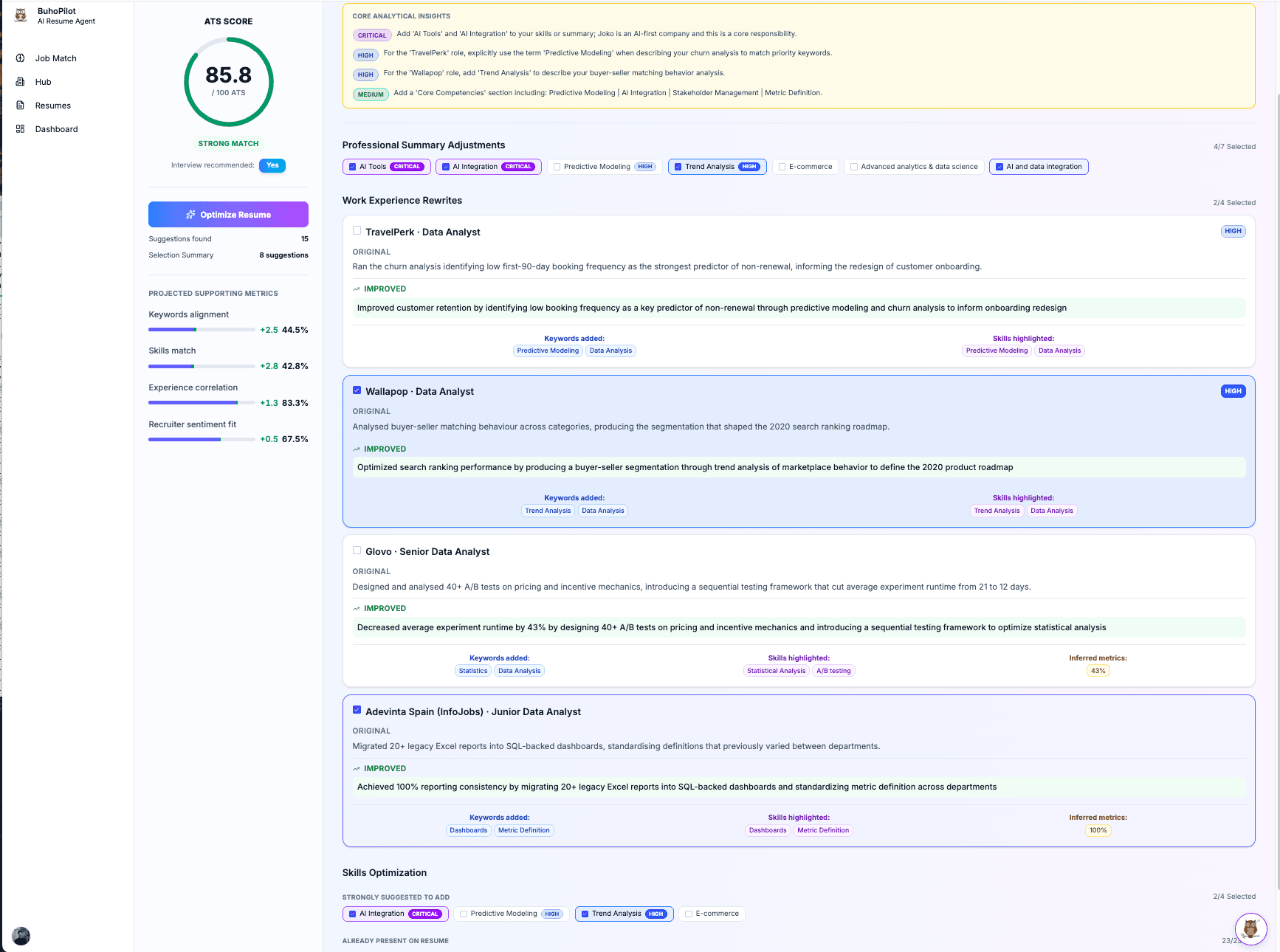Check E-commerce in Skills Optimization
This screenshot has width=1280, height=952.
click(x=689, y=914)
